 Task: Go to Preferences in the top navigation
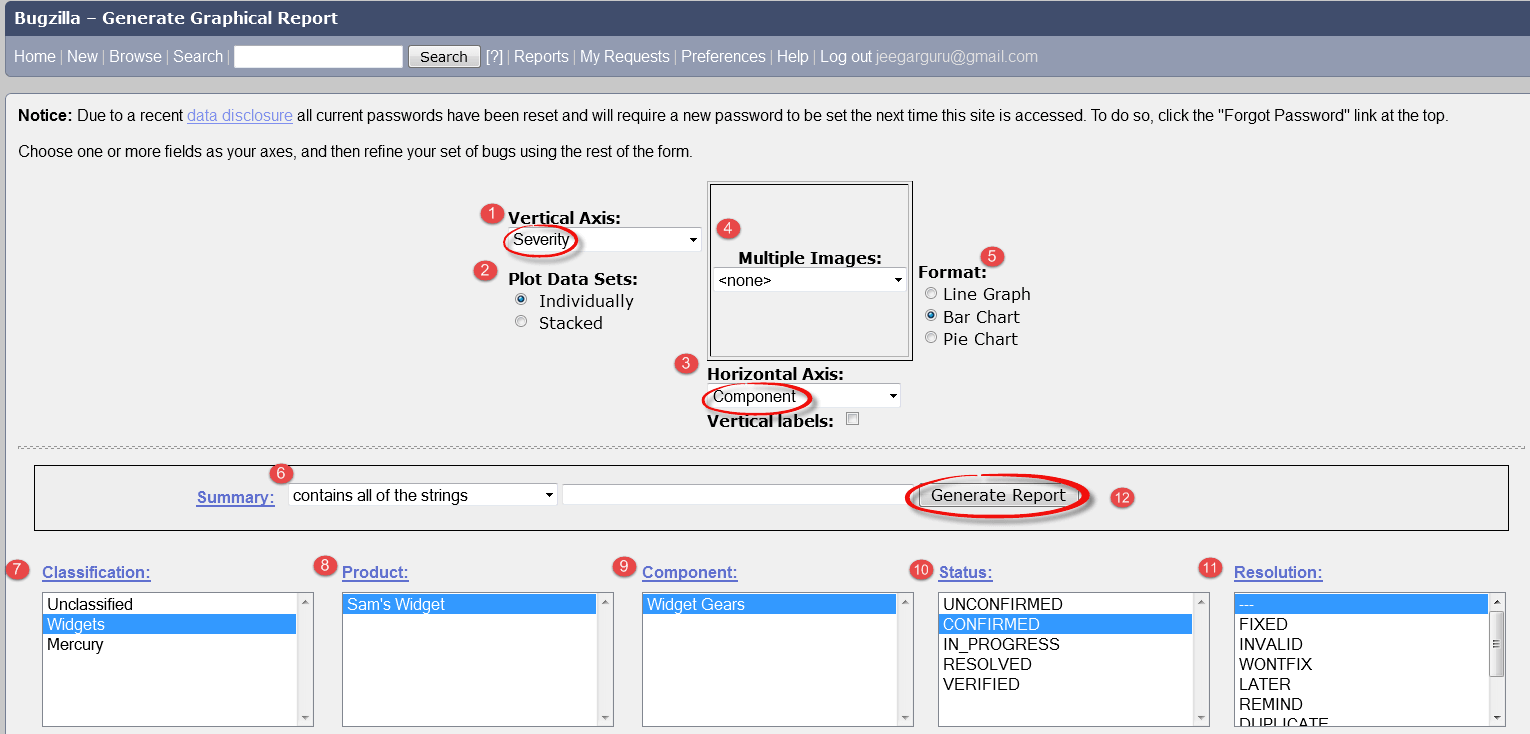tap(723, 57)
